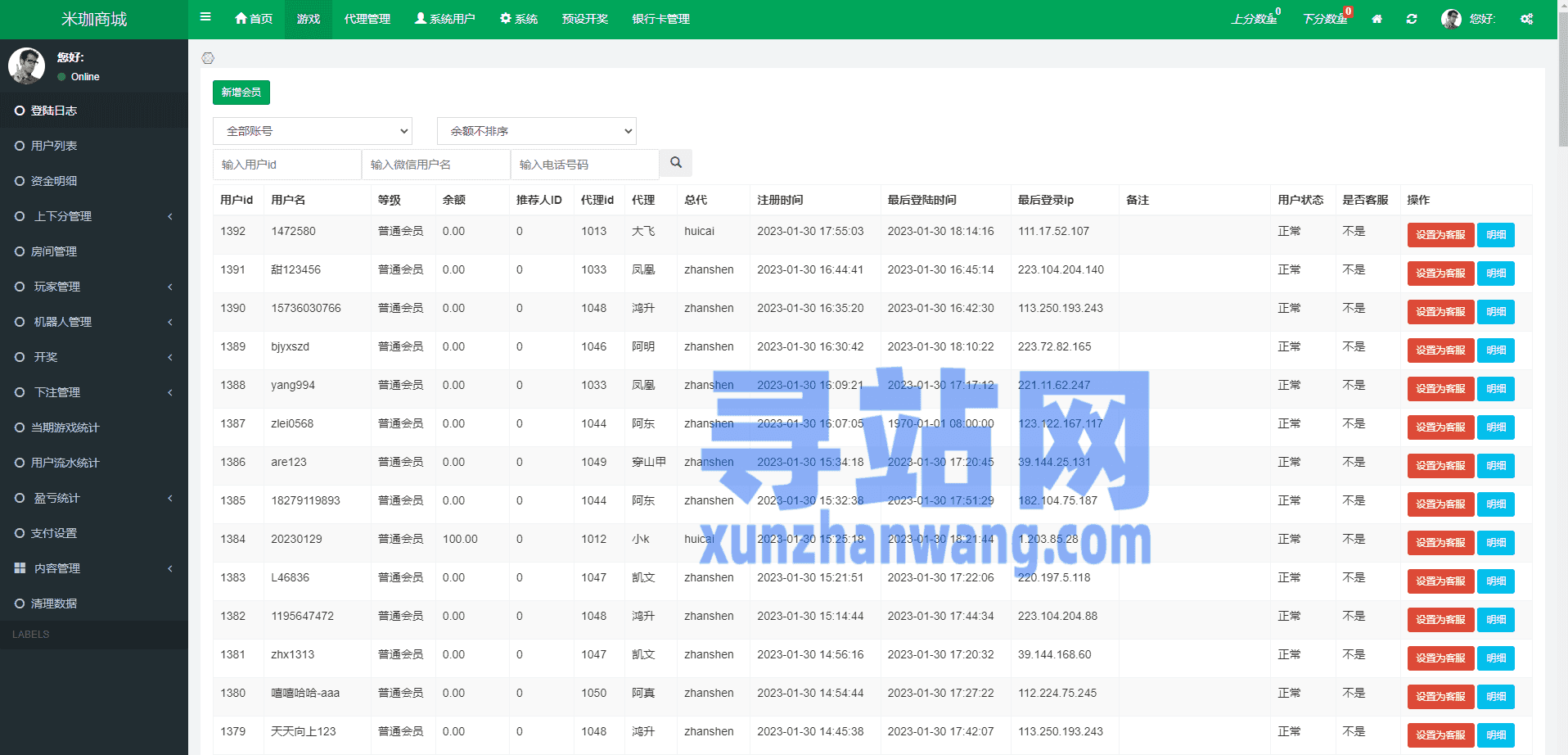Image resolution: width=1568 pixels, height=755 pixels.
Task: Click the 新增会员 button
Action: (x=241, y=93)
